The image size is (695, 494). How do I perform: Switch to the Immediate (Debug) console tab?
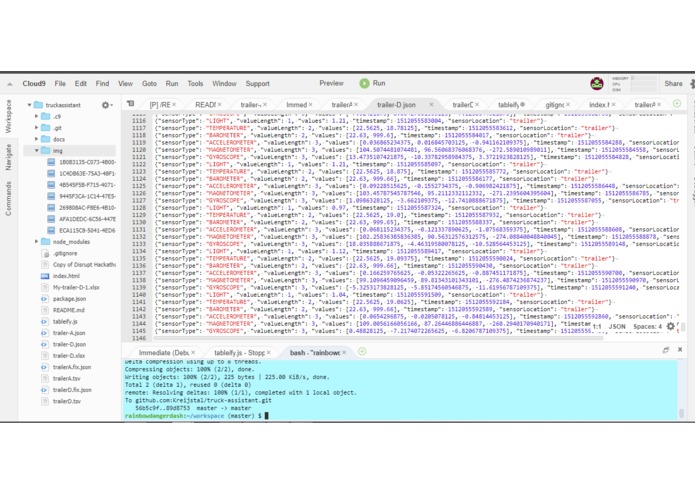164,353
